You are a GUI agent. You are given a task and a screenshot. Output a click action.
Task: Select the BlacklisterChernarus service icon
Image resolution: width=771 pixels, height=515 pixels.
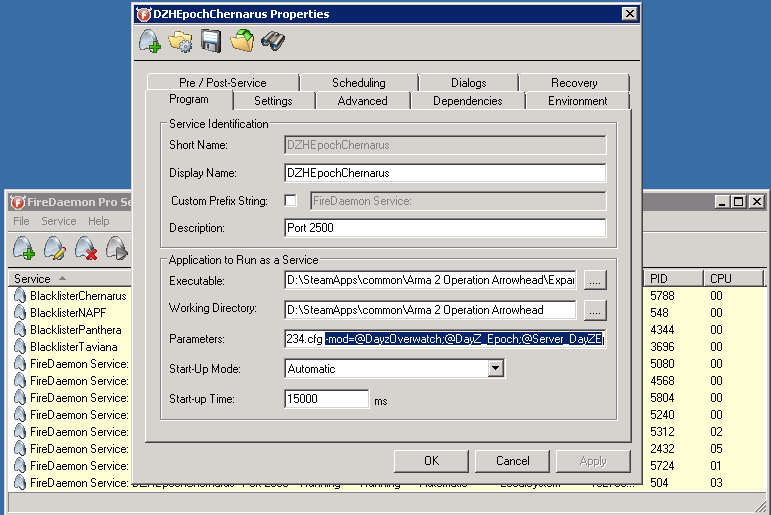[x=20, y=296]
